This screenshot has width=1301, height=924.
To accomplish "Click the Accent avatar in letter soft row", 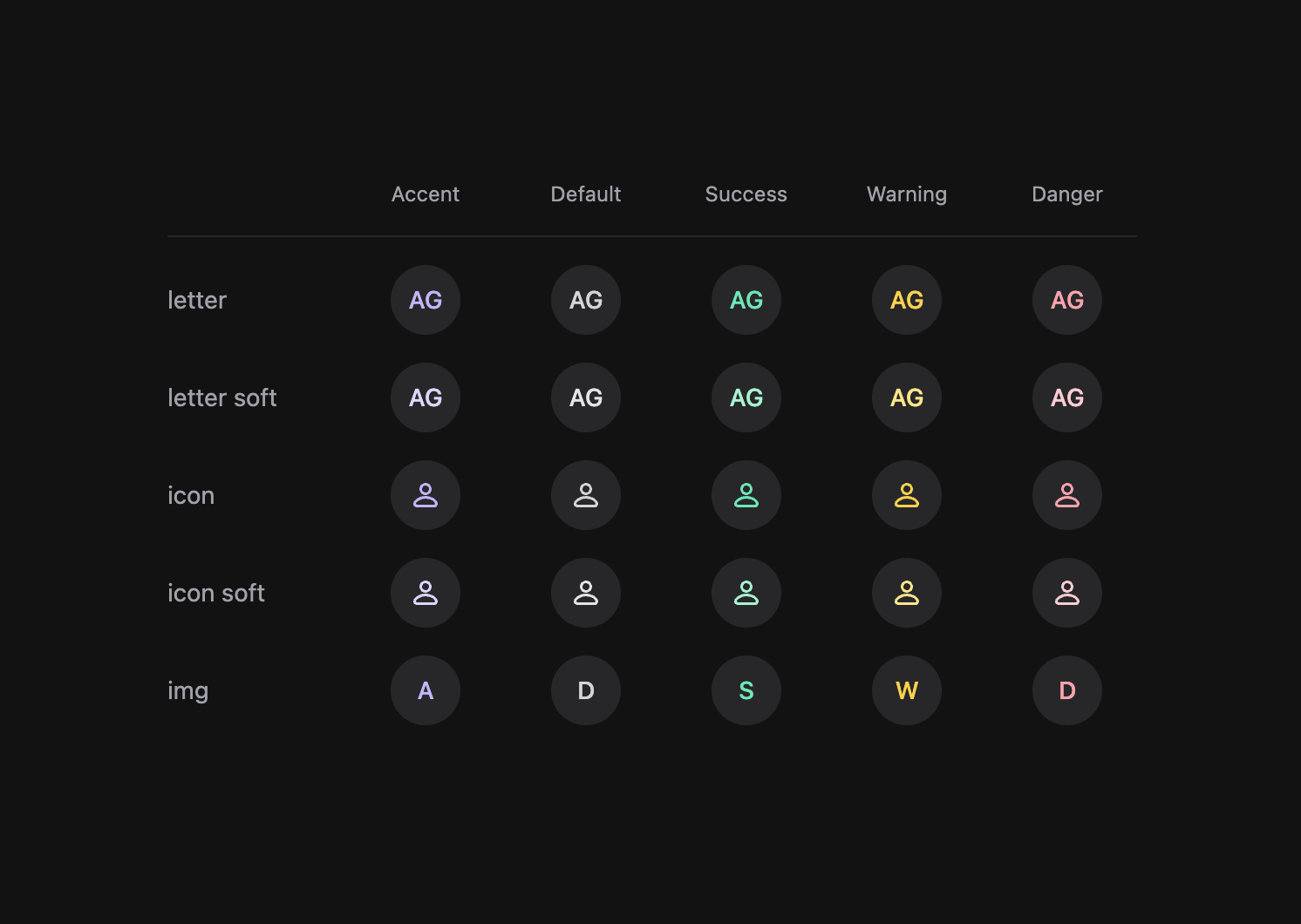I will coord(426,397).
